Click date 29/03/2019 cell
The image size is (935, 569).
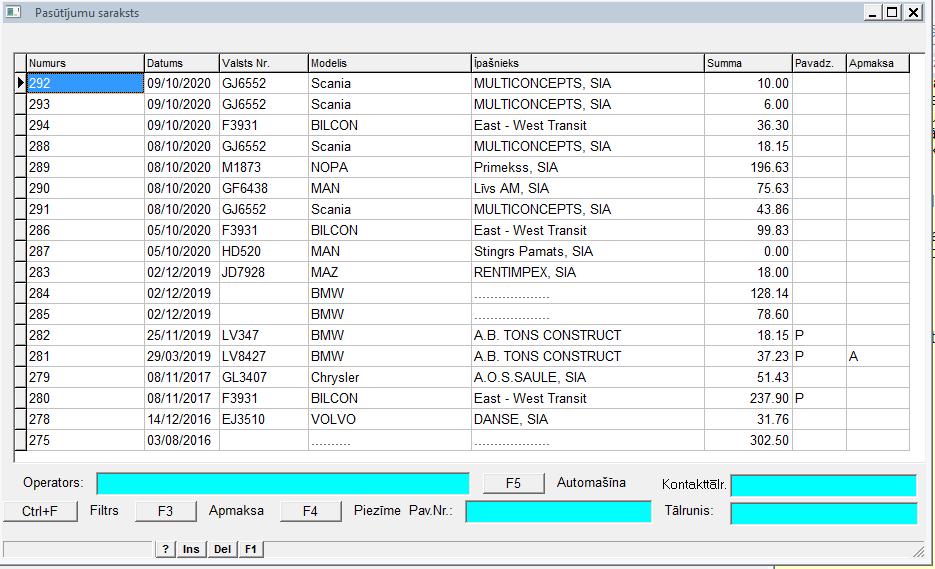(182, 356)
